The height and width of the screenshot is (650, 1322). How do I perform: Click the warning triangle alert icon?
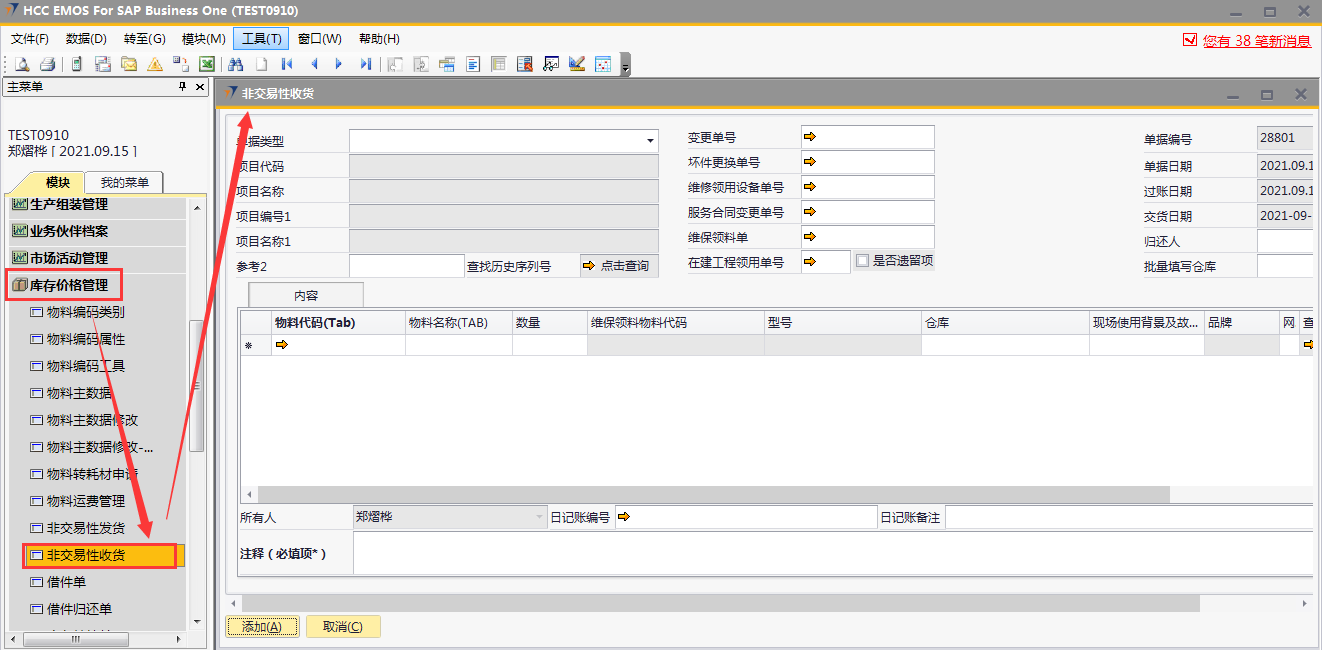pos(155,64)
